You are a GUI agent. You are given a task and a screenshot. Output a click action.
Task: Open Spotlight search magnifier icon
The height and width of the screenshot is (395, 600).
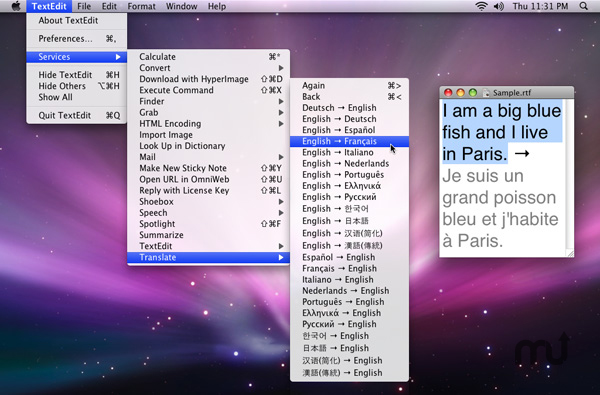[584, 6]
